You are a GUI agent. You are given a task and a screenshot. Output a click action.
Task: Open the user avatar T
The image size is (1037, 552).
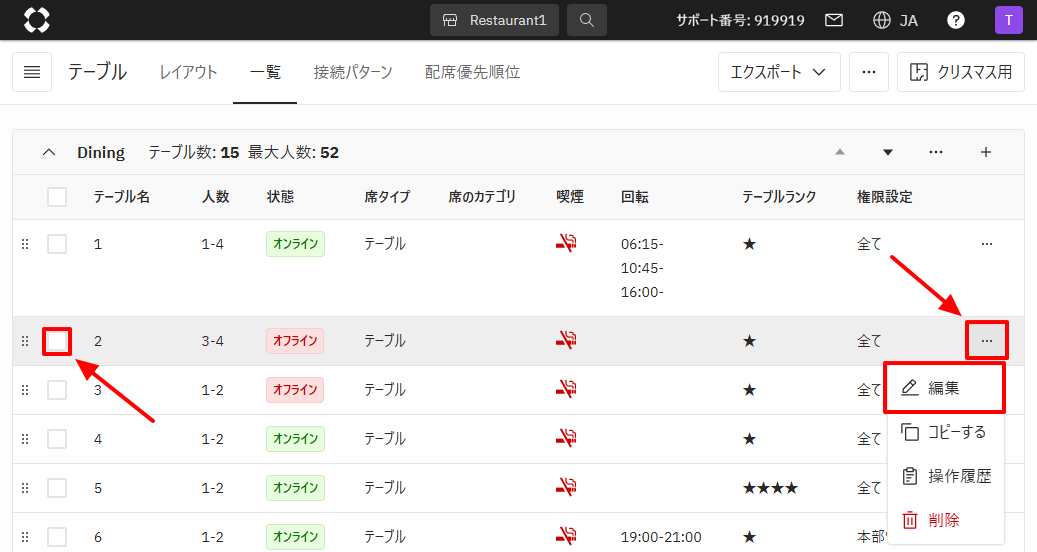(x=1009, y=20)
